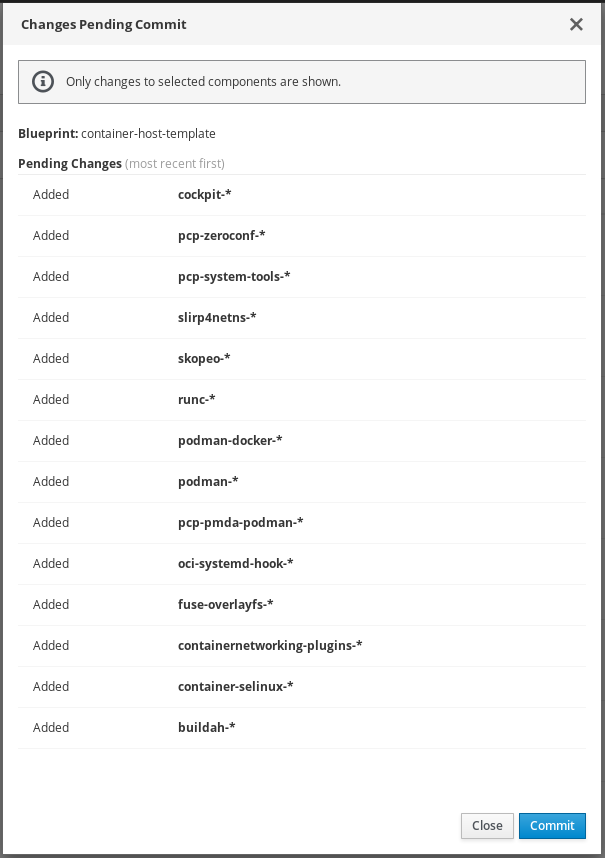The image size is (605, 858).
Task: Select the containernetworking-plugins-* entry
Action: click(270, 646)
